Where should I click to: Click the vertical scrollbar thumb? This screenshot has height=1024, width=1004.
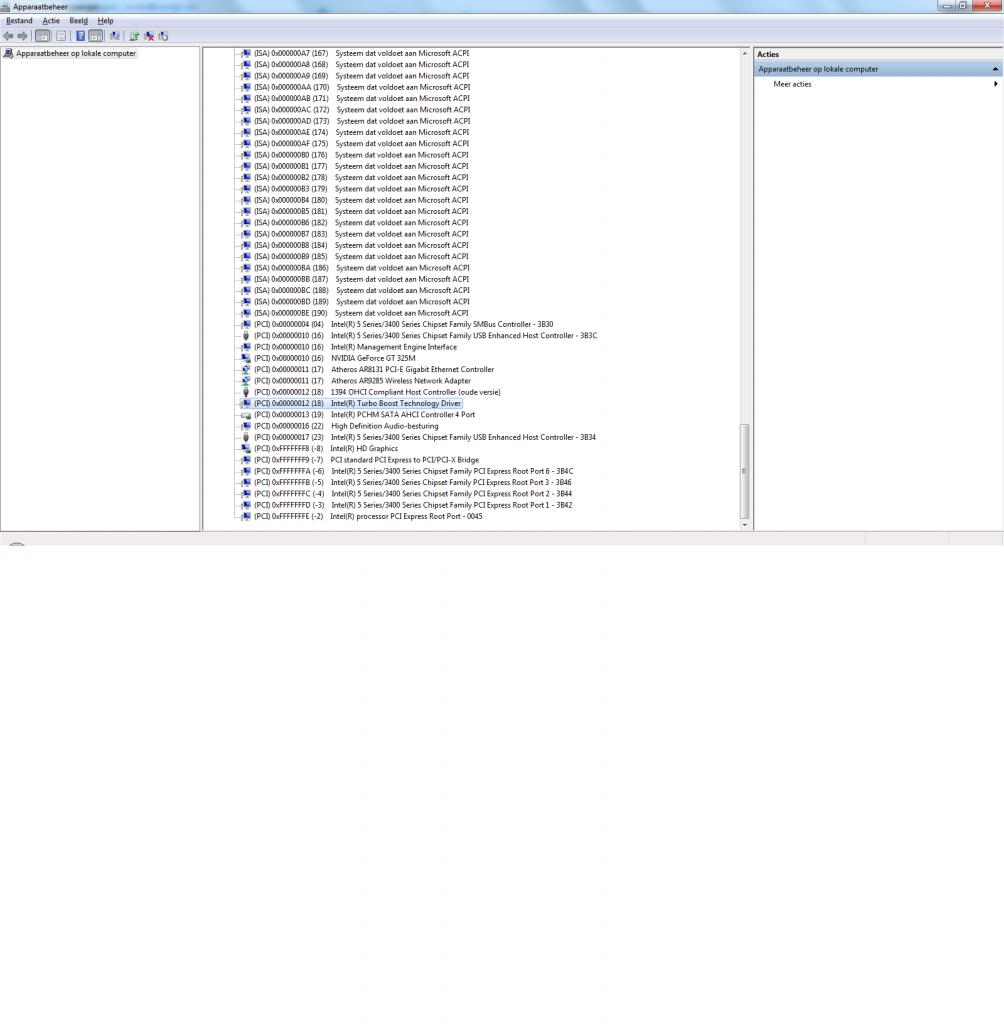[x=745, y=470]
